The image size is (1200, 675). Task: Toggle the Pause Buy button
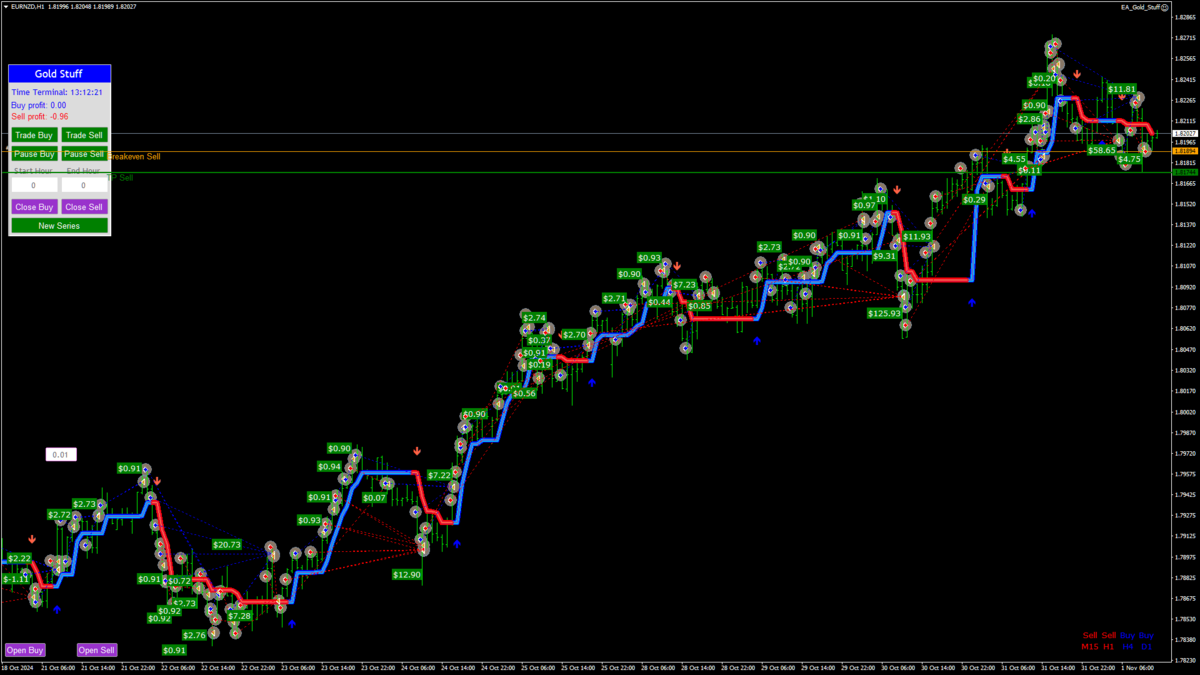[34, 154]
